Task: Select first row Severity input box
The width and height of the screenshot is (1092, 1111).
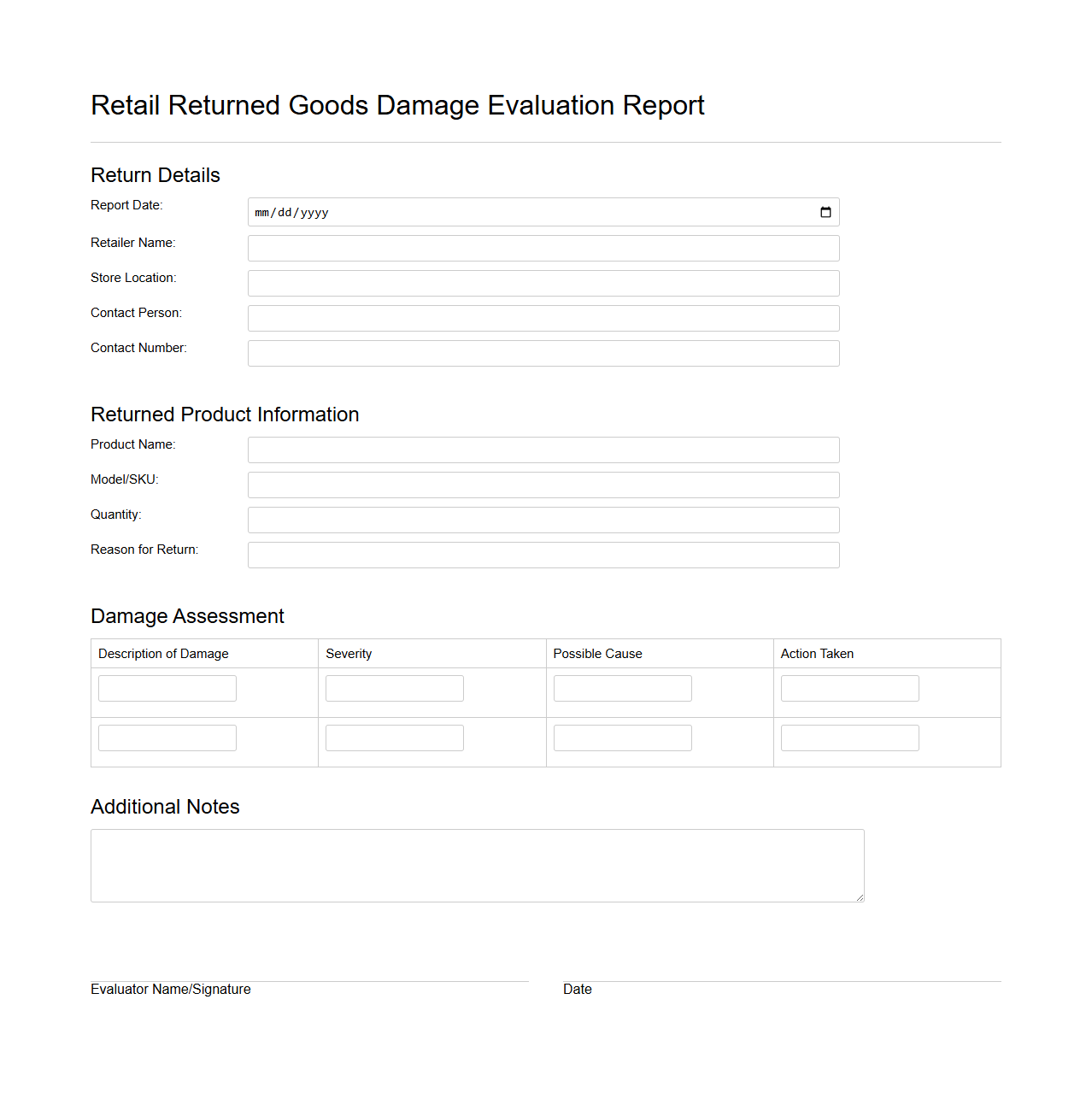Action: coord(394,688)
